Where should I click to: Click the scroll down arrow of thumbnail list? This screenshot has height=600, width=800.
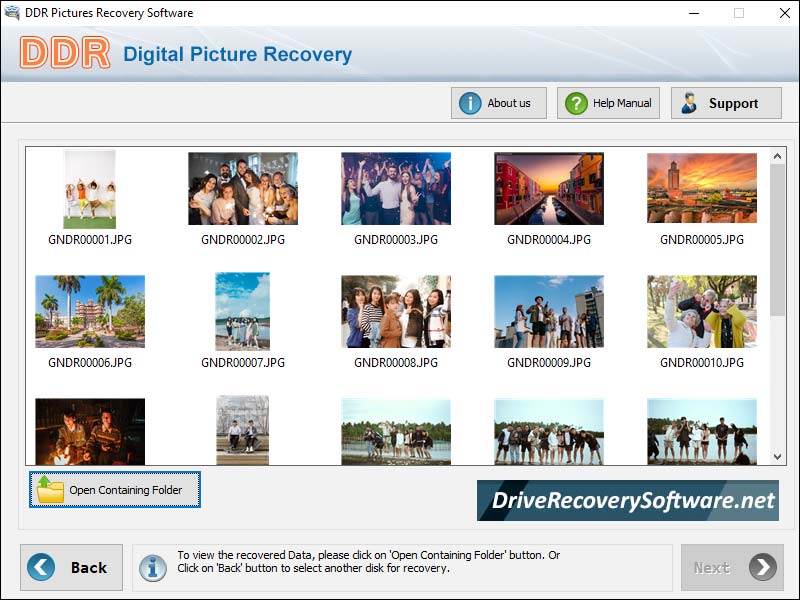click(778, 457)
